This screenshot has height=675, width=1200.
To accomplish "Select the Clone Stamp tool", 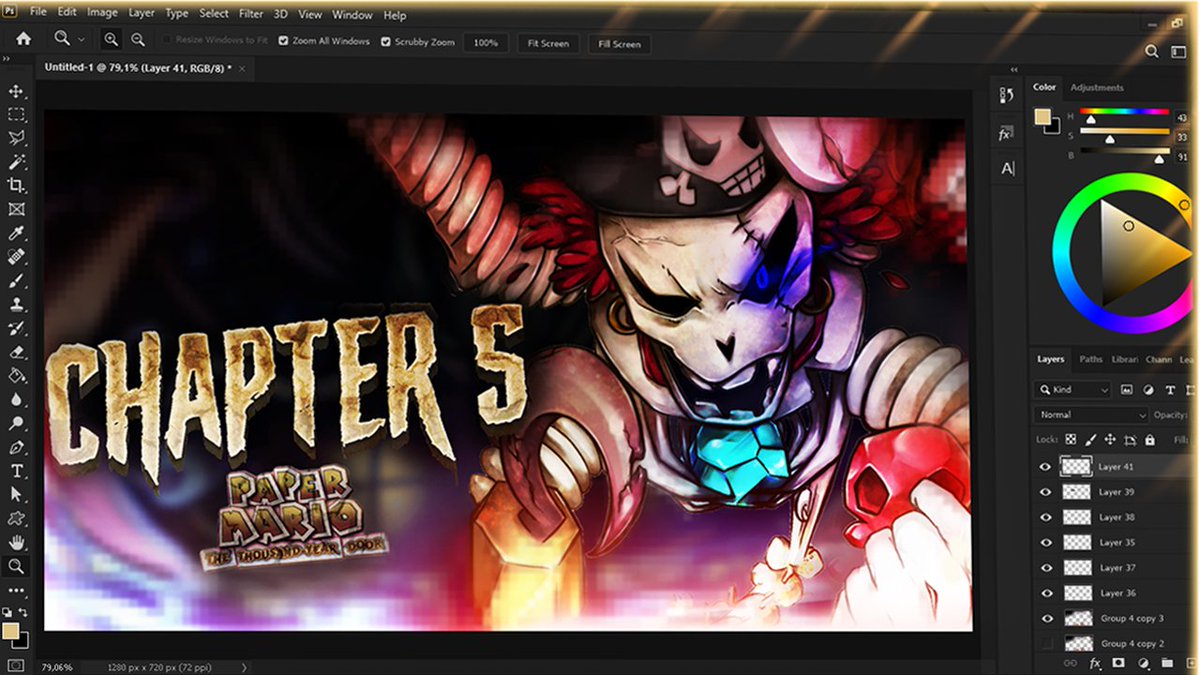I will [x=17, y=305].
